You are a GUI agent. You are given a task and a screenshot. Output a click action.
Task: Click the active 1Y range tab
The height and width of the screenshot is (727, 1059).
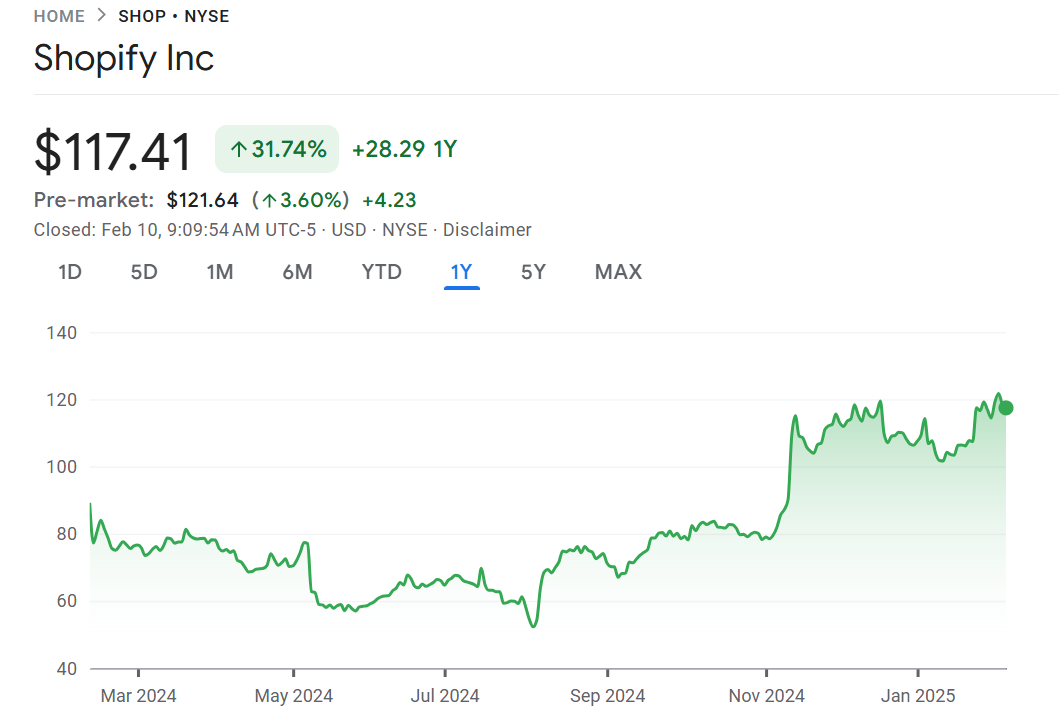462,272
